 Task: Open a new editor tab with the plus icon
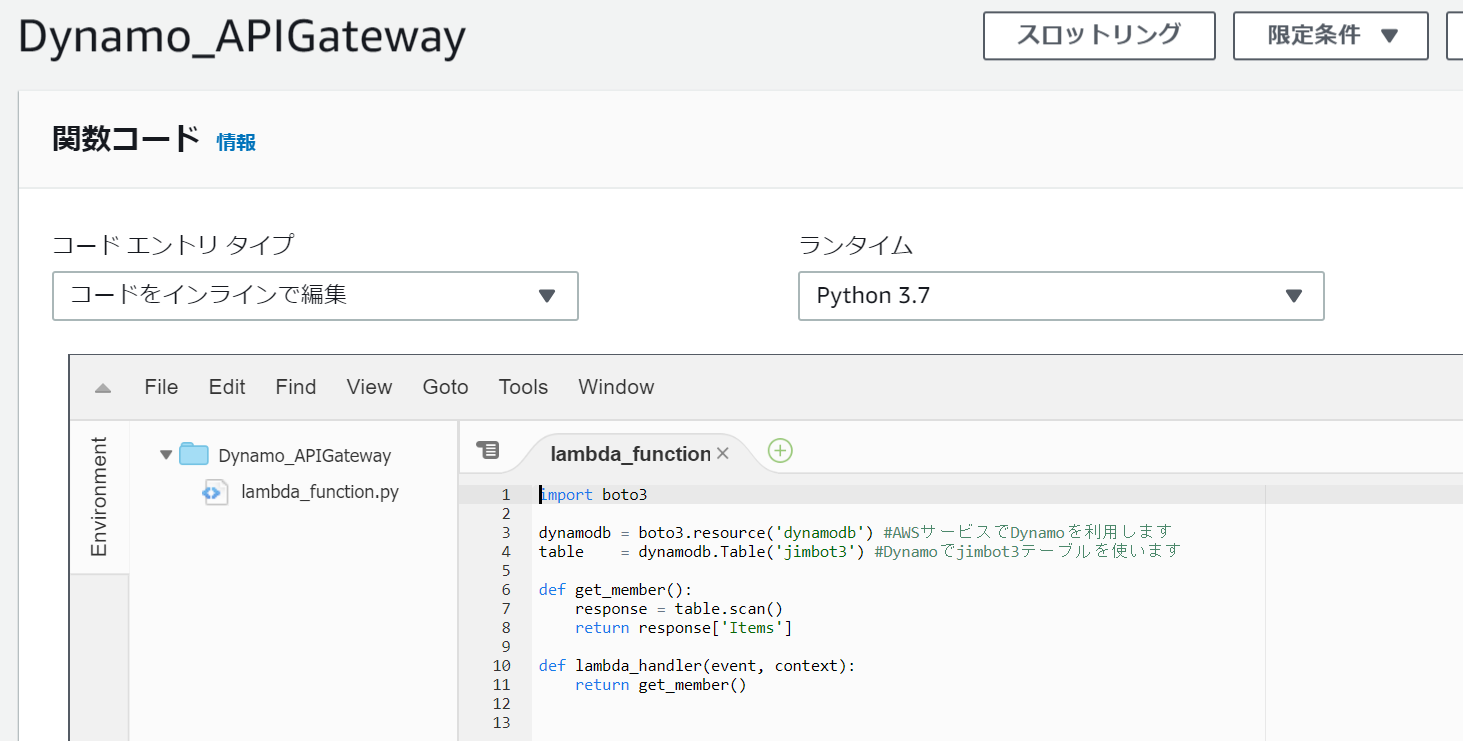(780, 451)
